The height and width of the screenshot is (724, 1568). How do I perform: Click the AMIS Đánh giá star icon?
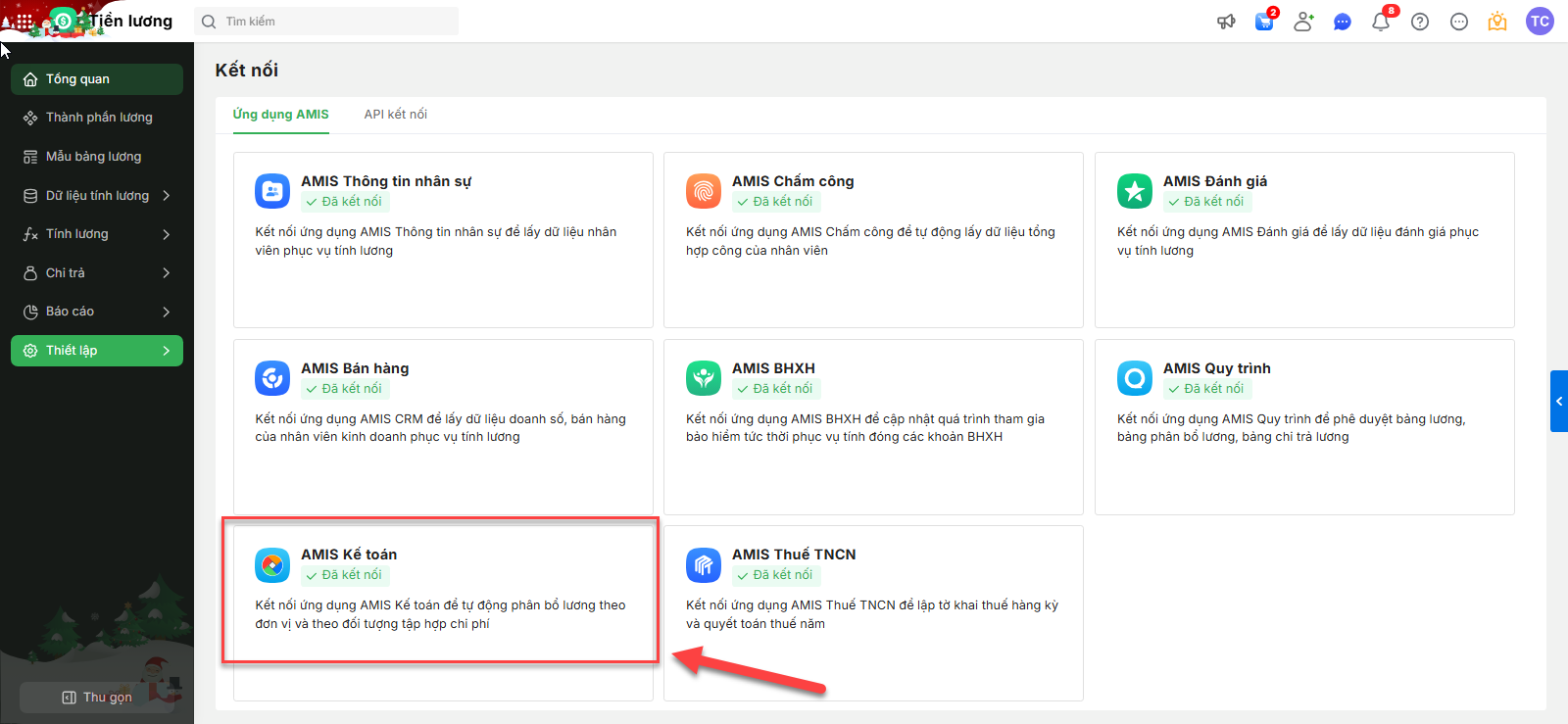point(1135,191)
